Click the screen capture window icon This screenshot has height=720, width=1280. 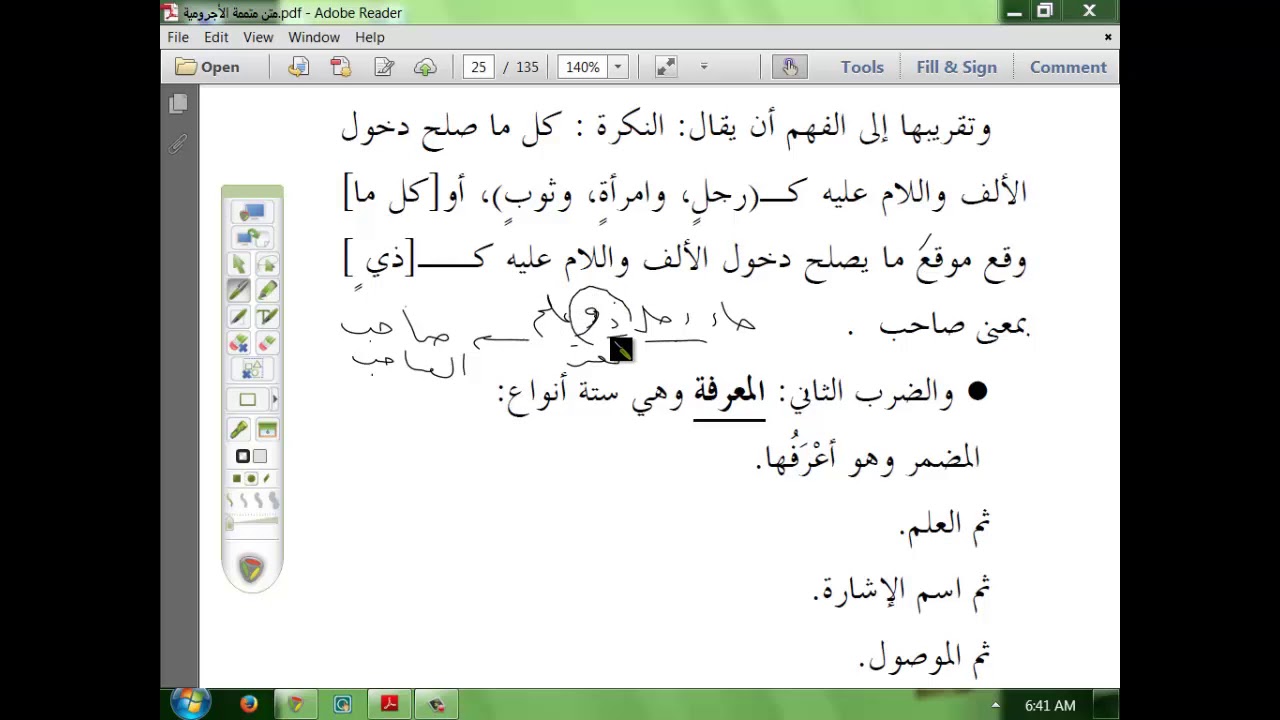[x=266, y=430]
